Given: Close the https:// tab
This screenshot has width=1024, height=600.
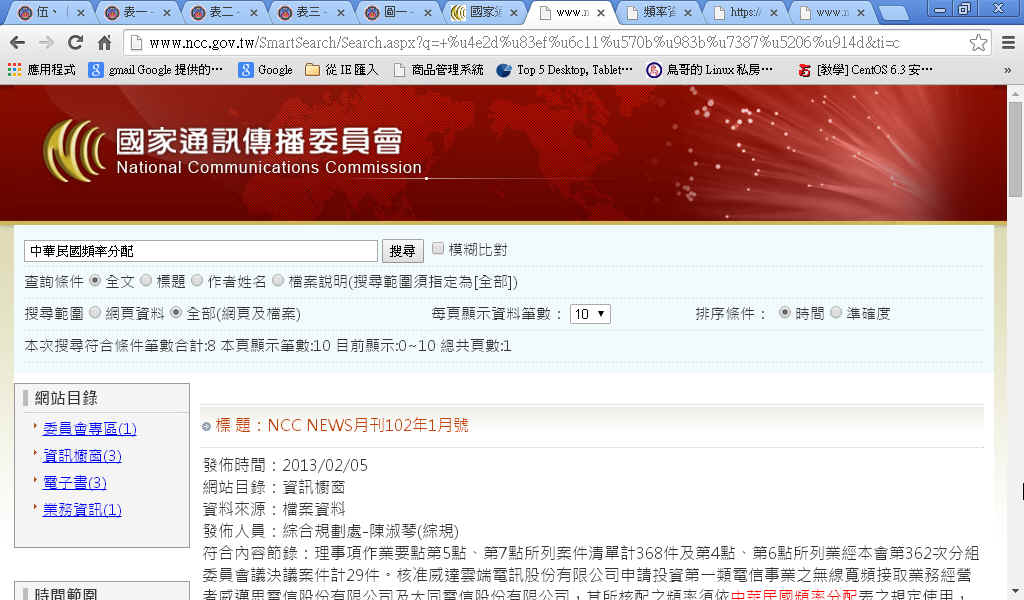Looking at the screenshot, I should tap(774, 12).
